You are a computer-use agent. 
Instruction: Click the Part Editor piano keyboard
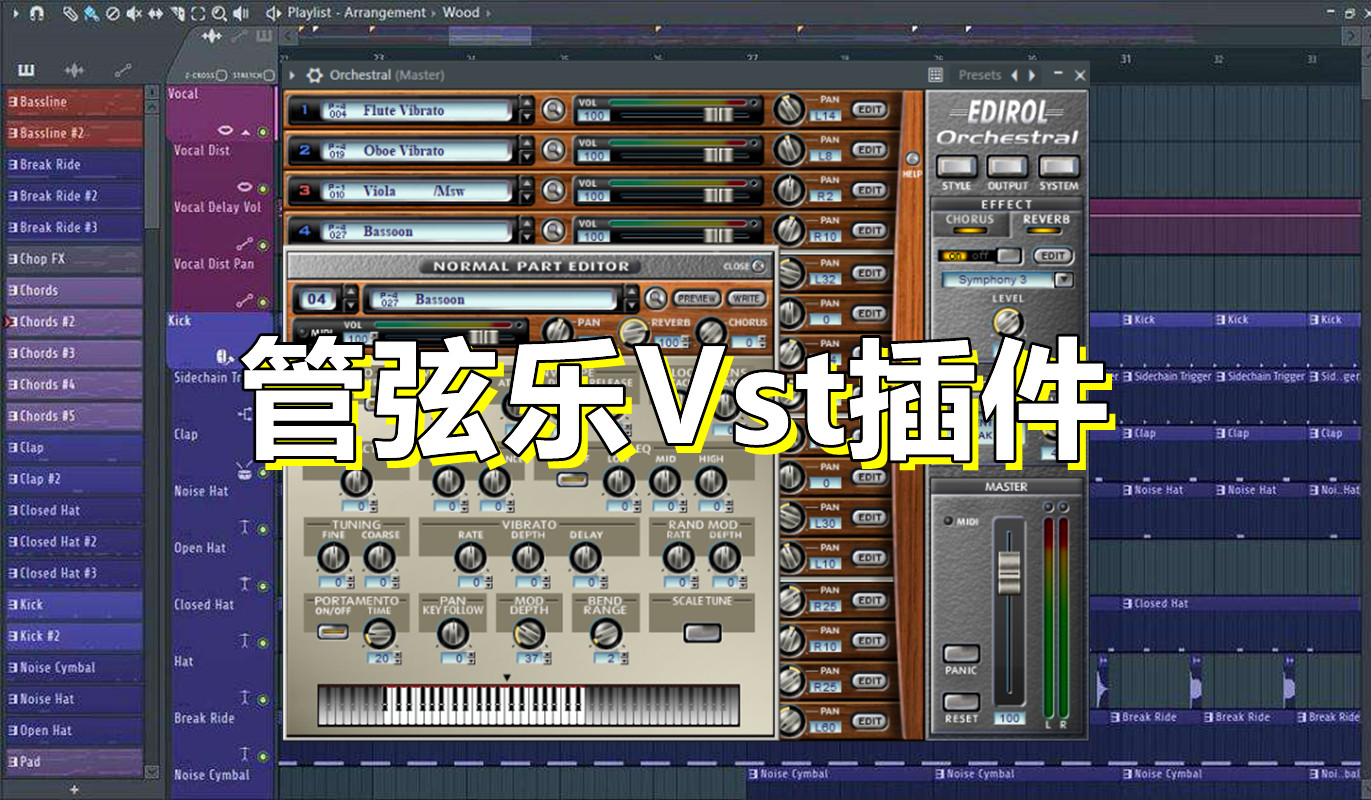pos(528,705)
